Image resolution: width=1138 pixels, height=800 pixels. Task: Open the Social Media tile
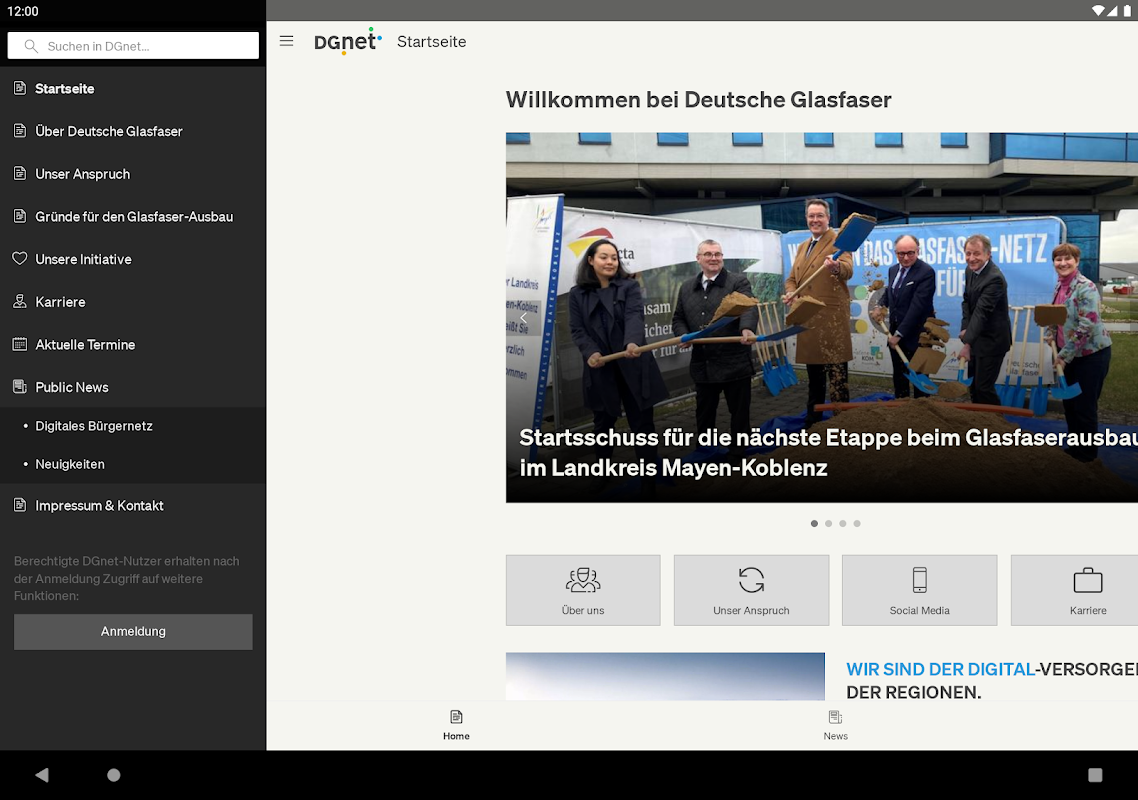point(920,590)
